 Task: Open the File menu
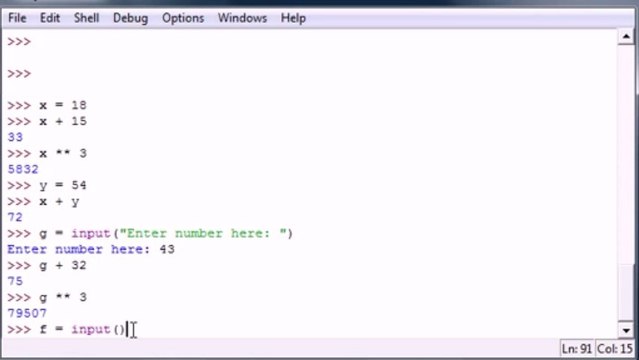tap(17, 18)
